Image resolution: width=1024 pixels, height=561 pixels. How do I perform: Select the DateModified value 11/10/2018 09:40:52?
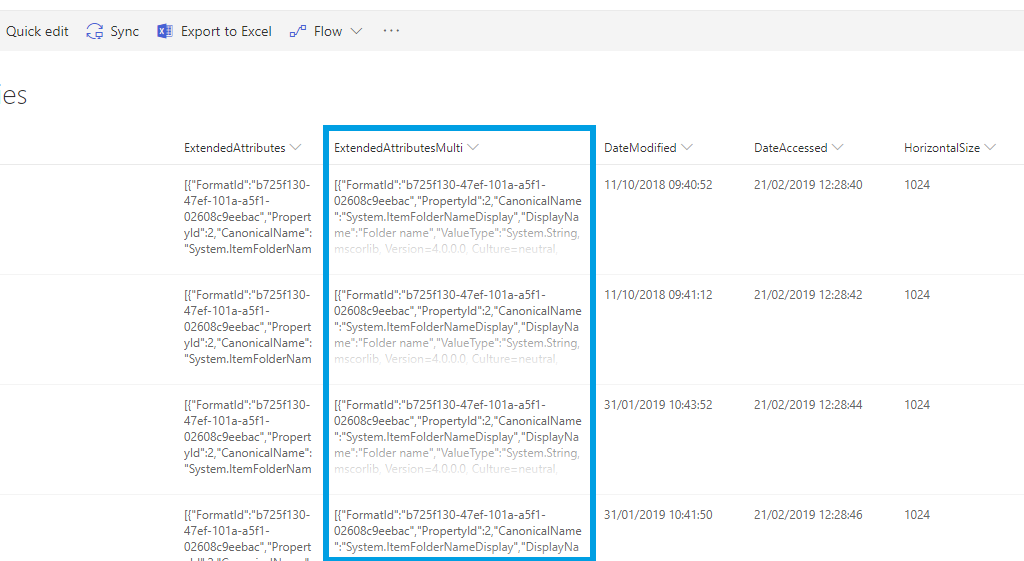point(658,185)
